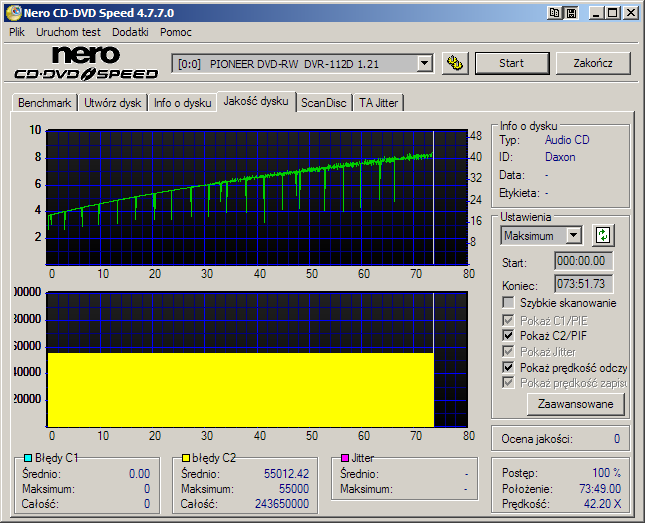Click the Ocena jakości score value

pyautogui.click(x=617, y=439)
